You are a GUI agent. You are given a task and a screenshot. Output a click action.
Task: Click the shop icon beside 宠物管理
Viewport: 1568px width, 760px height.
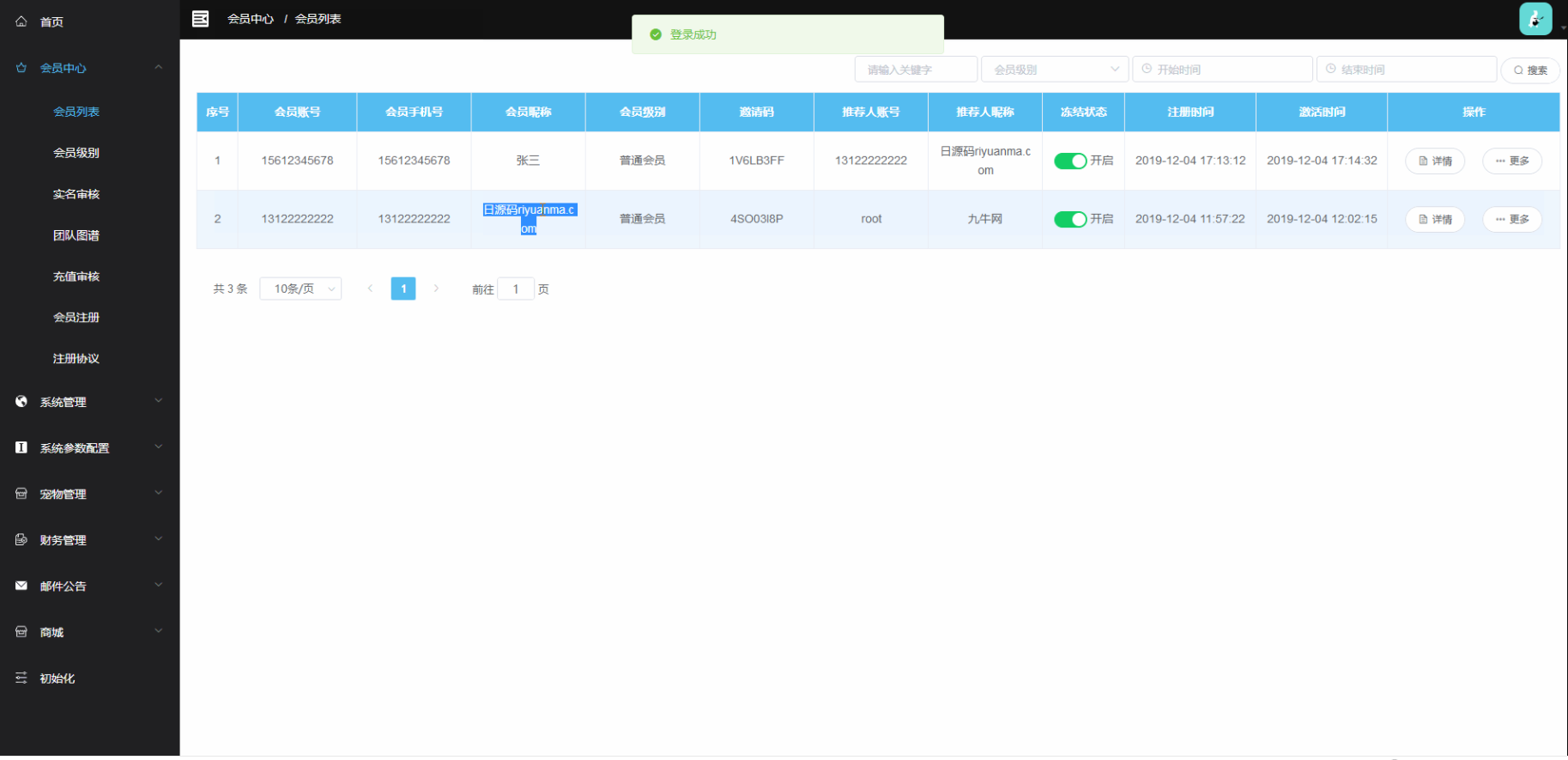21,494
